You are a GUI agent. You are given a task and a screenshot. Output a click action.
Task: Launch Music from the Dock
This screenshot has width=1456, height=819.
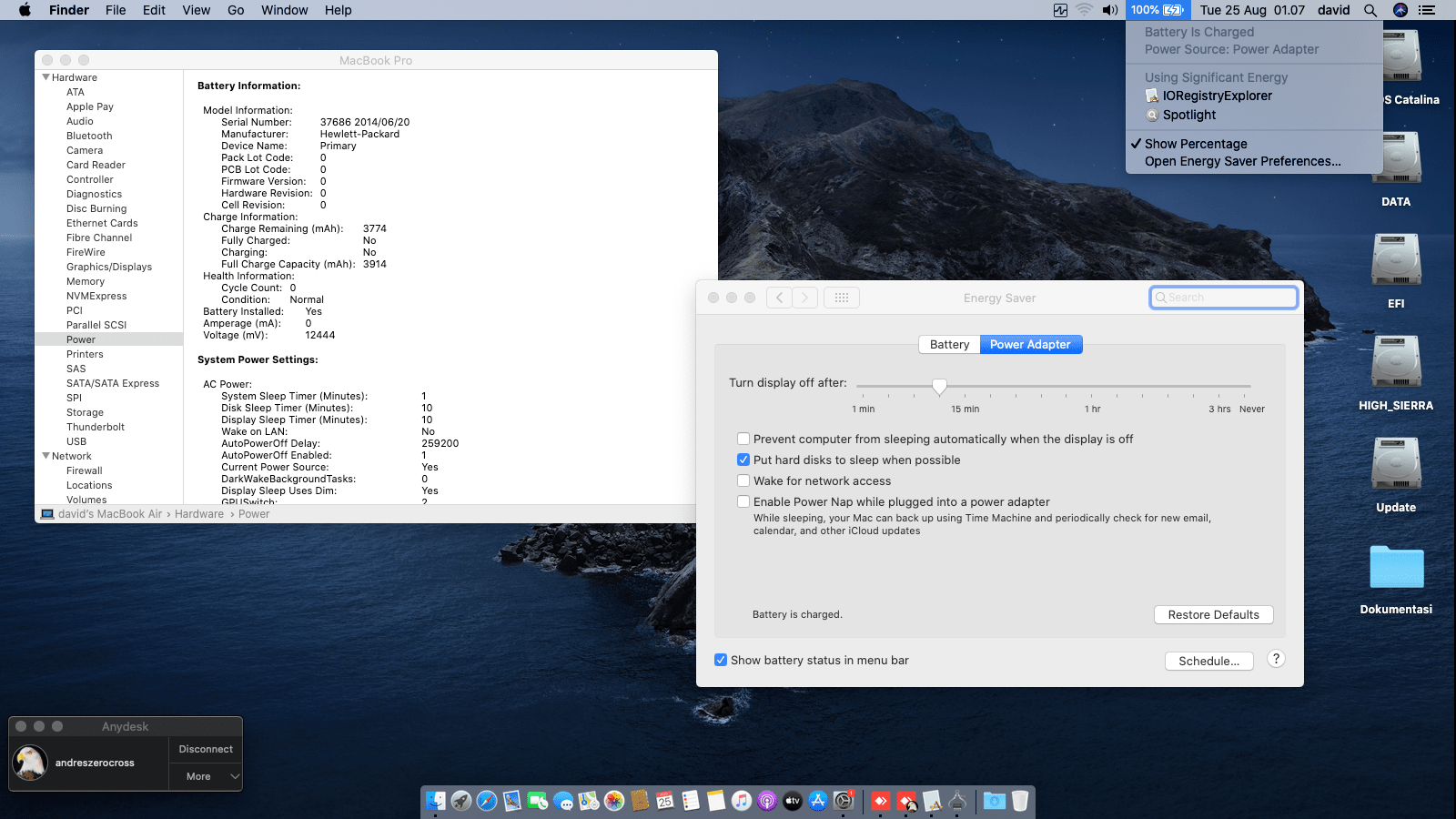click(742, 801)
